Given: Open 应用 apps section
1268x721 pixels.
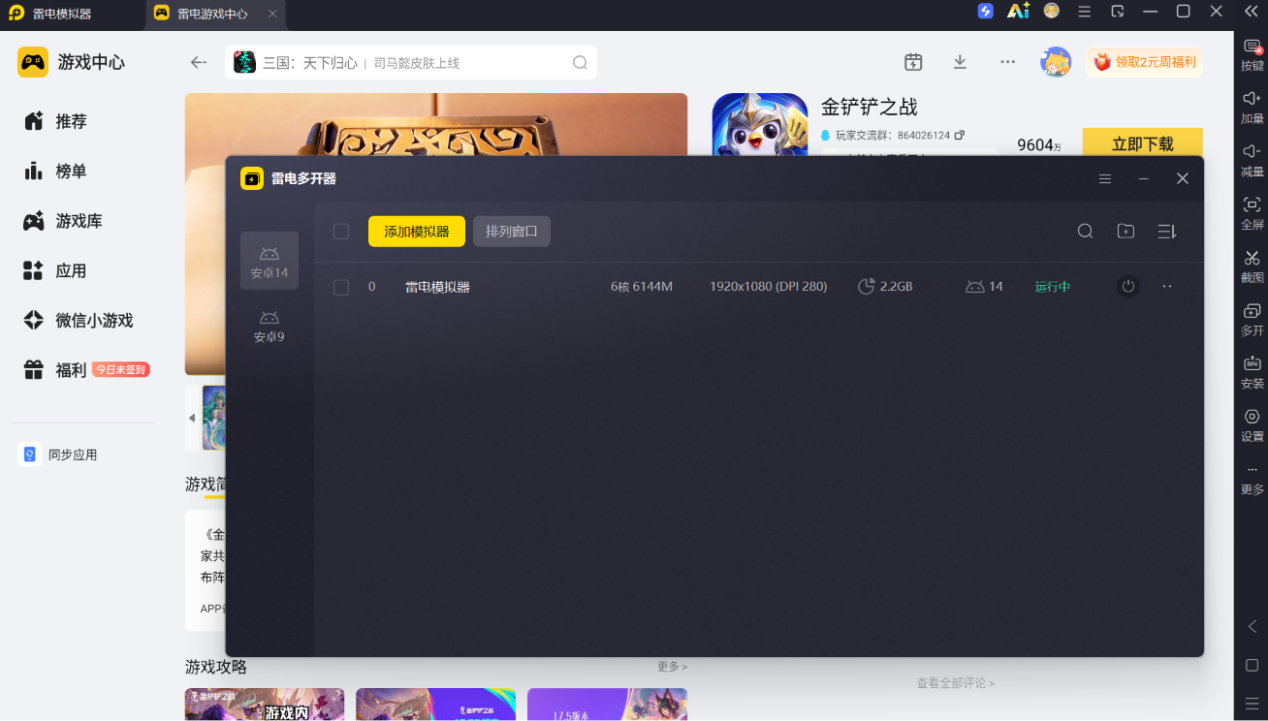Looking at the screenshot, I should tap(70, 271).
